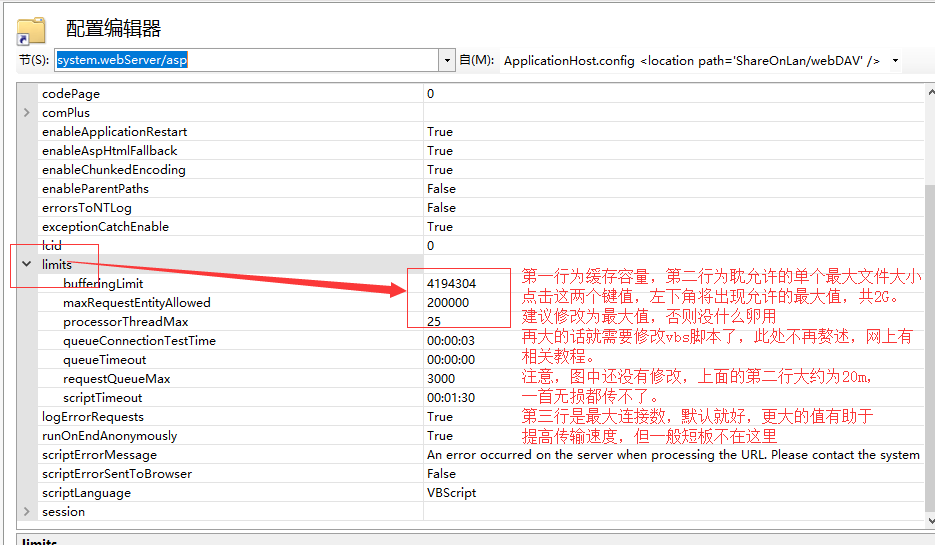Click the enableApplicationRestart value True

point(440,132)
